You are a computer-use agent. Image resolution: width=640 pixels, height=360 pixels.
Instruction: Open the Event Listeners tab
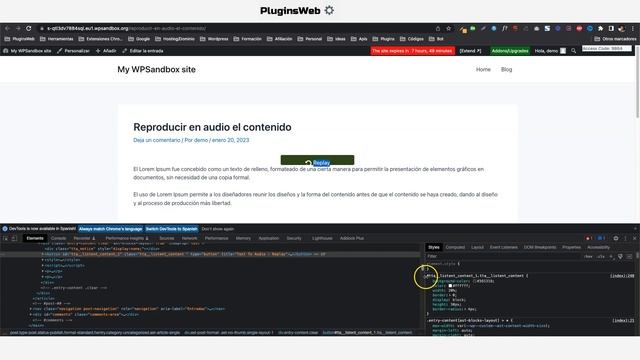[x=504, y=247]
